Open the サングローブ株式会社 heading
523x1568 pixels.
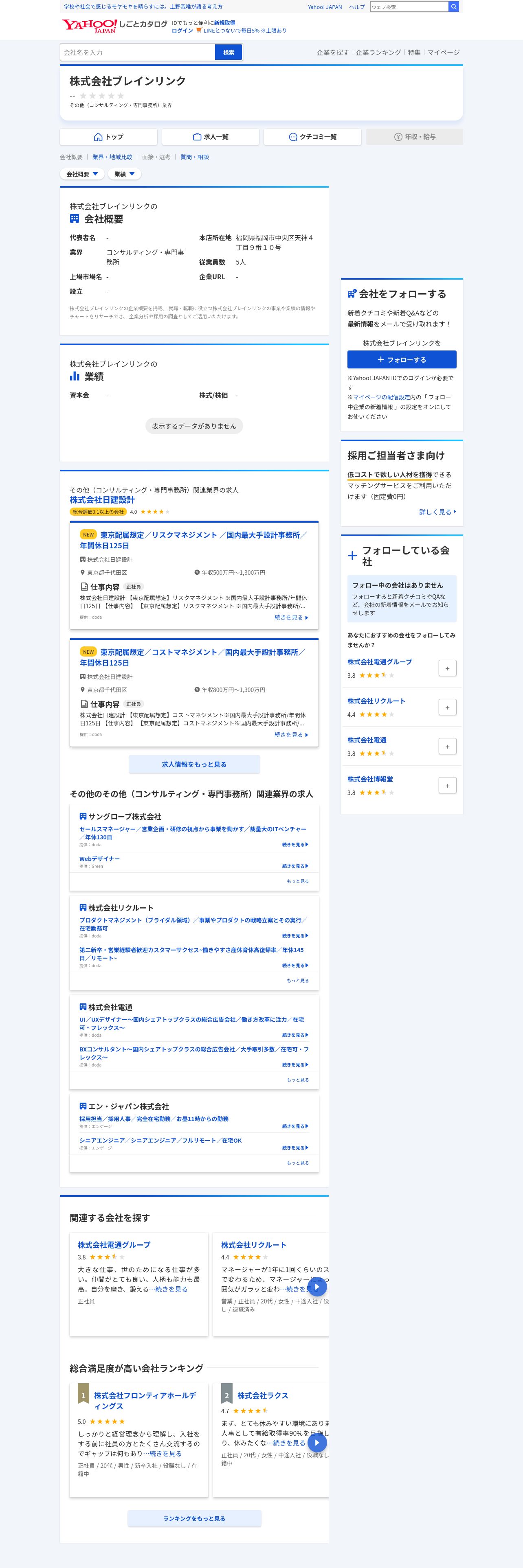125,817
